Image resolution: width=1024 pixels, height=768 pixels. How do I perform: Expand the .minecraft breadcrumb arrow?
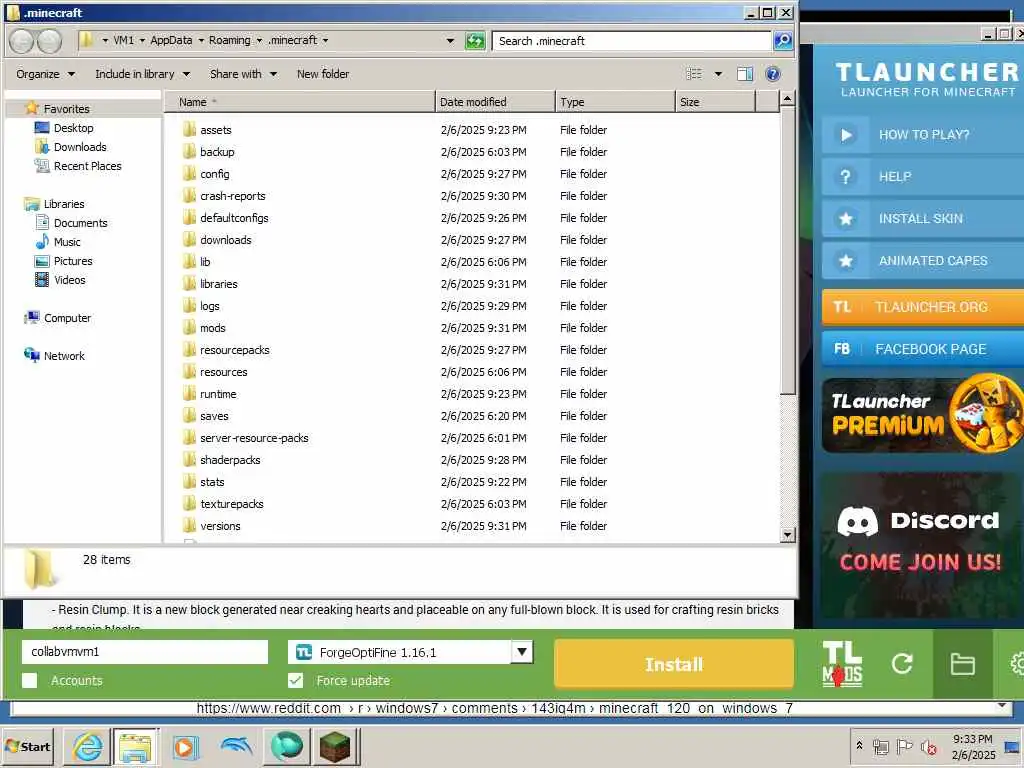tap(325, 40)
